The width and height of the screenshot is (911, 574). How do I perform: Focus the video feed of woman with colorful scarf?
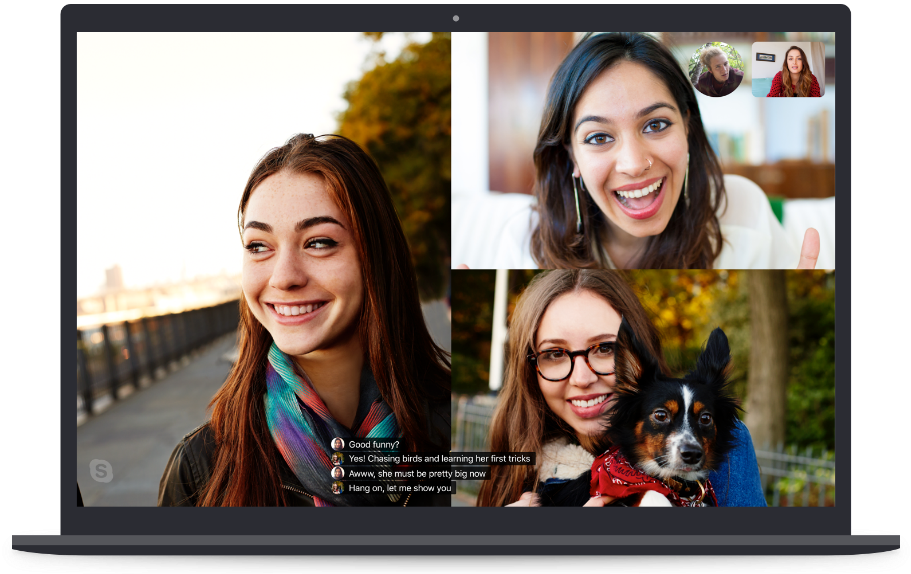[x=264, y=269]
